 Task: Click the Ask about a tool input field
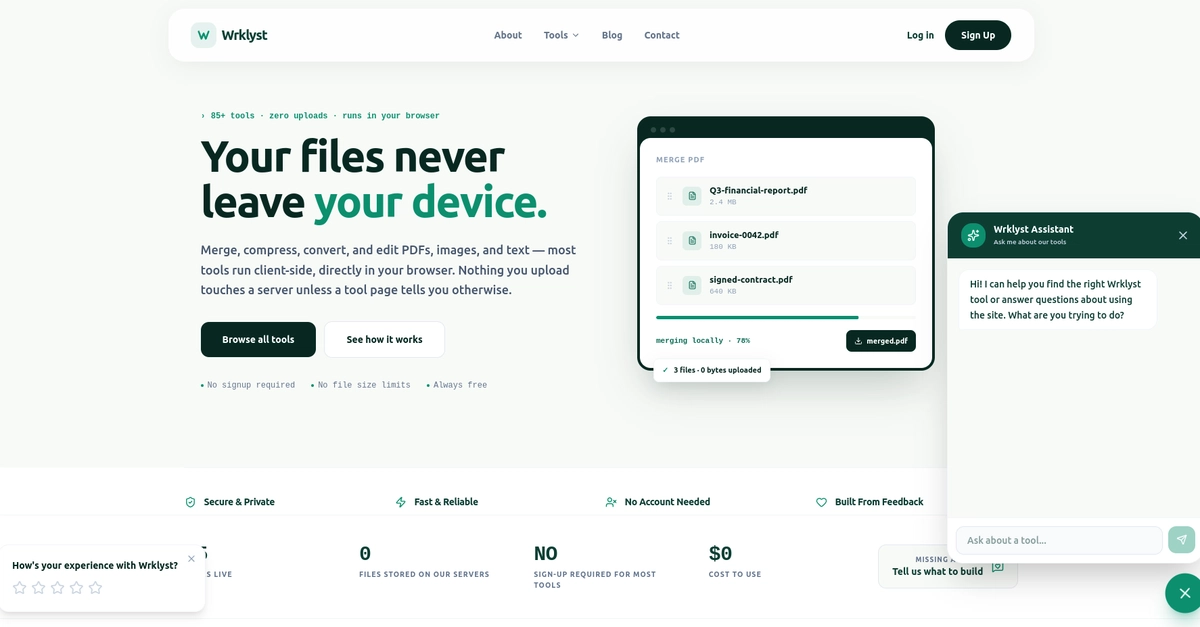pos(1059,540)
